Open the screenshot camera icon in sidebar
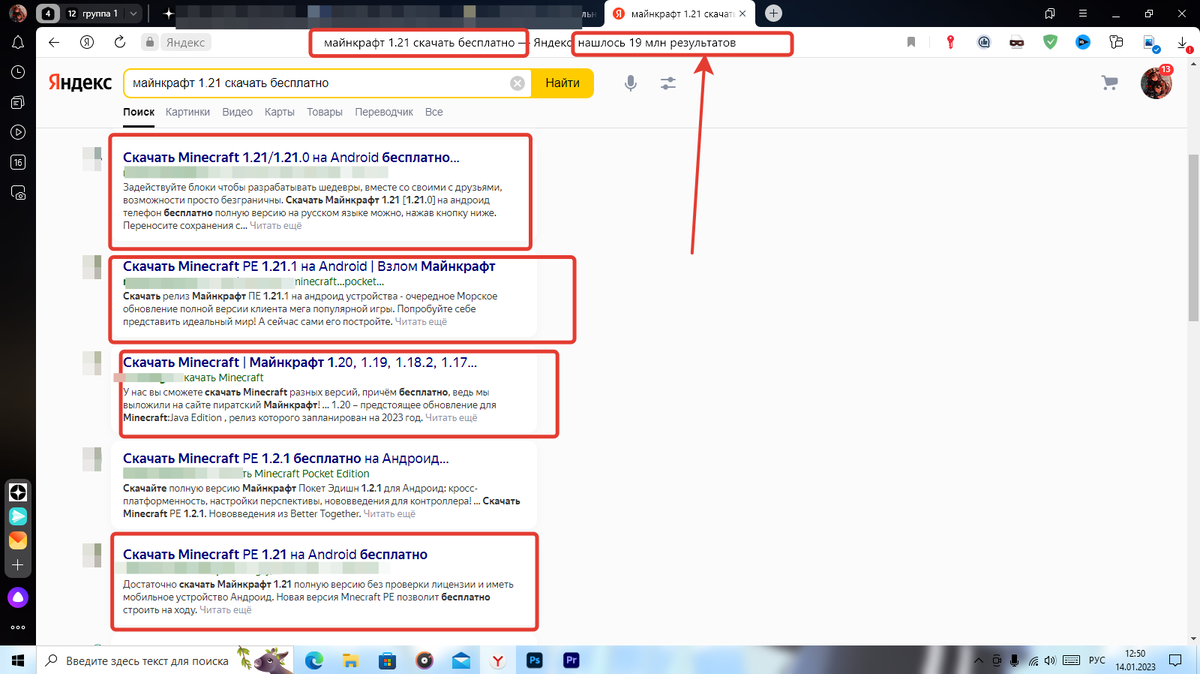This screenshot has width=1200, height=674. [x=18, y=192]
